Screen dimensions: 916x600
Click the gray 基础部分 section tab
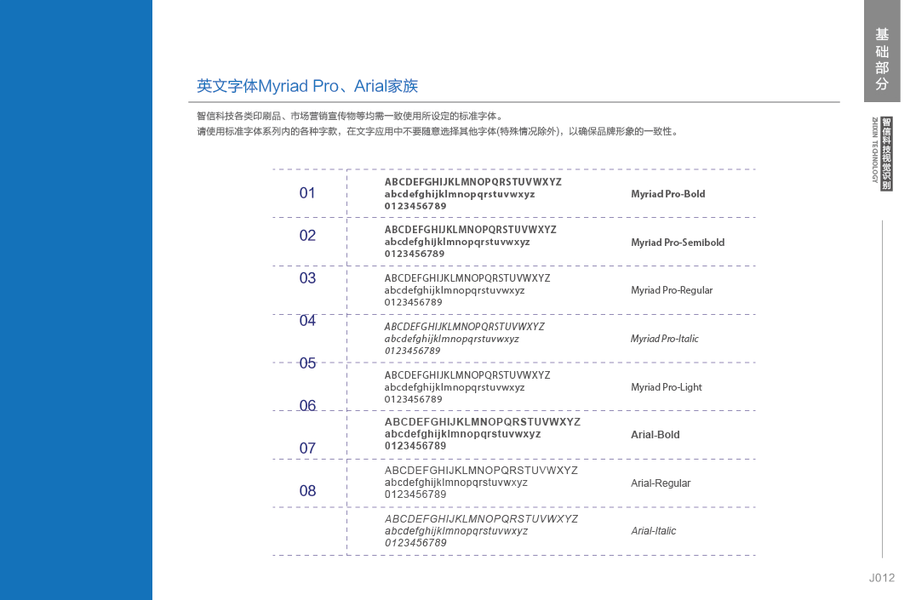pyautogui.click(x=882, y=51)
